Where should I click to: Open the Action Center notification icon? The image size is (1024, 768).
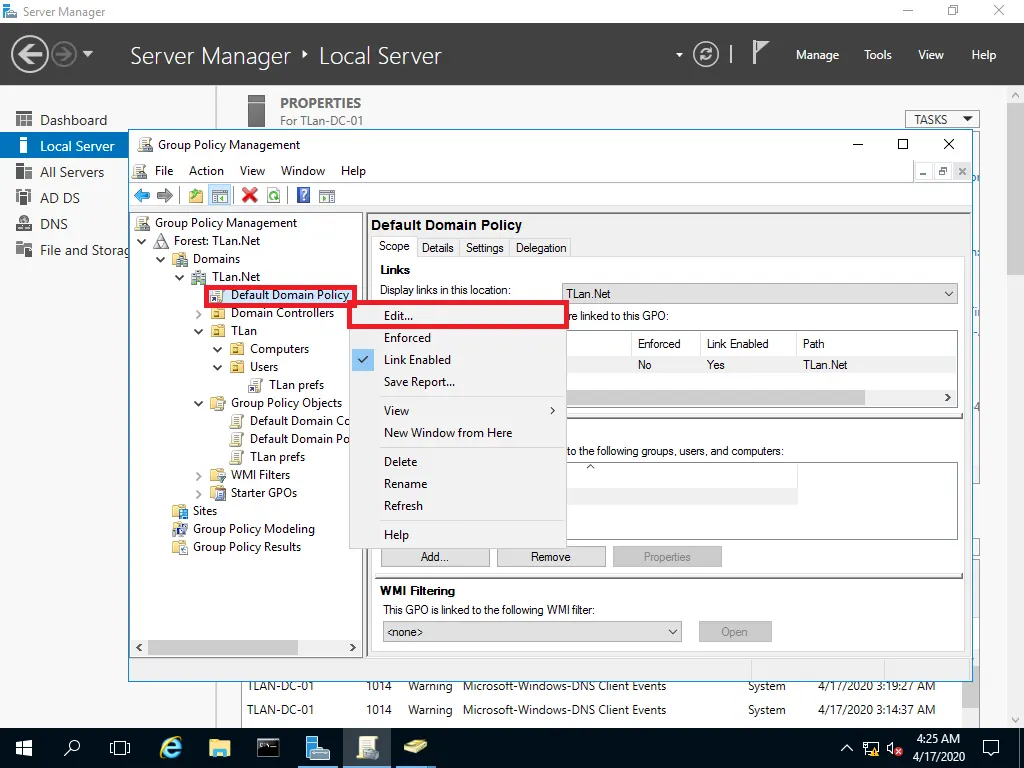pos(991,748)
